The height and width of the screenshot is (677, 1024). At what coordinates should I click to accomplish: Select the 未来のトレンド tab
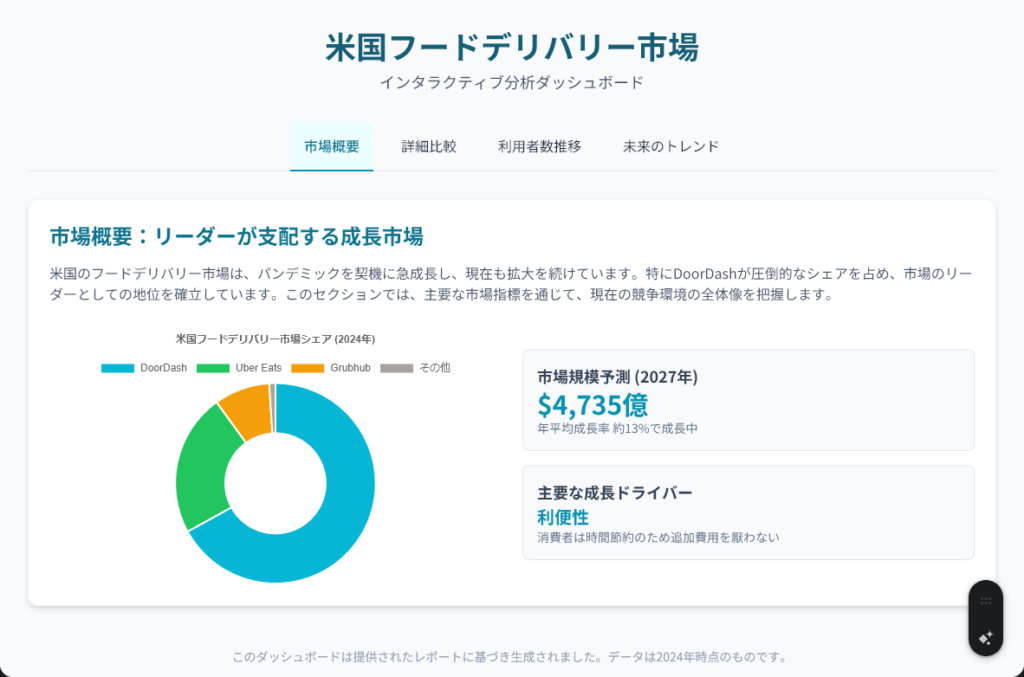[x=670, y=146]
